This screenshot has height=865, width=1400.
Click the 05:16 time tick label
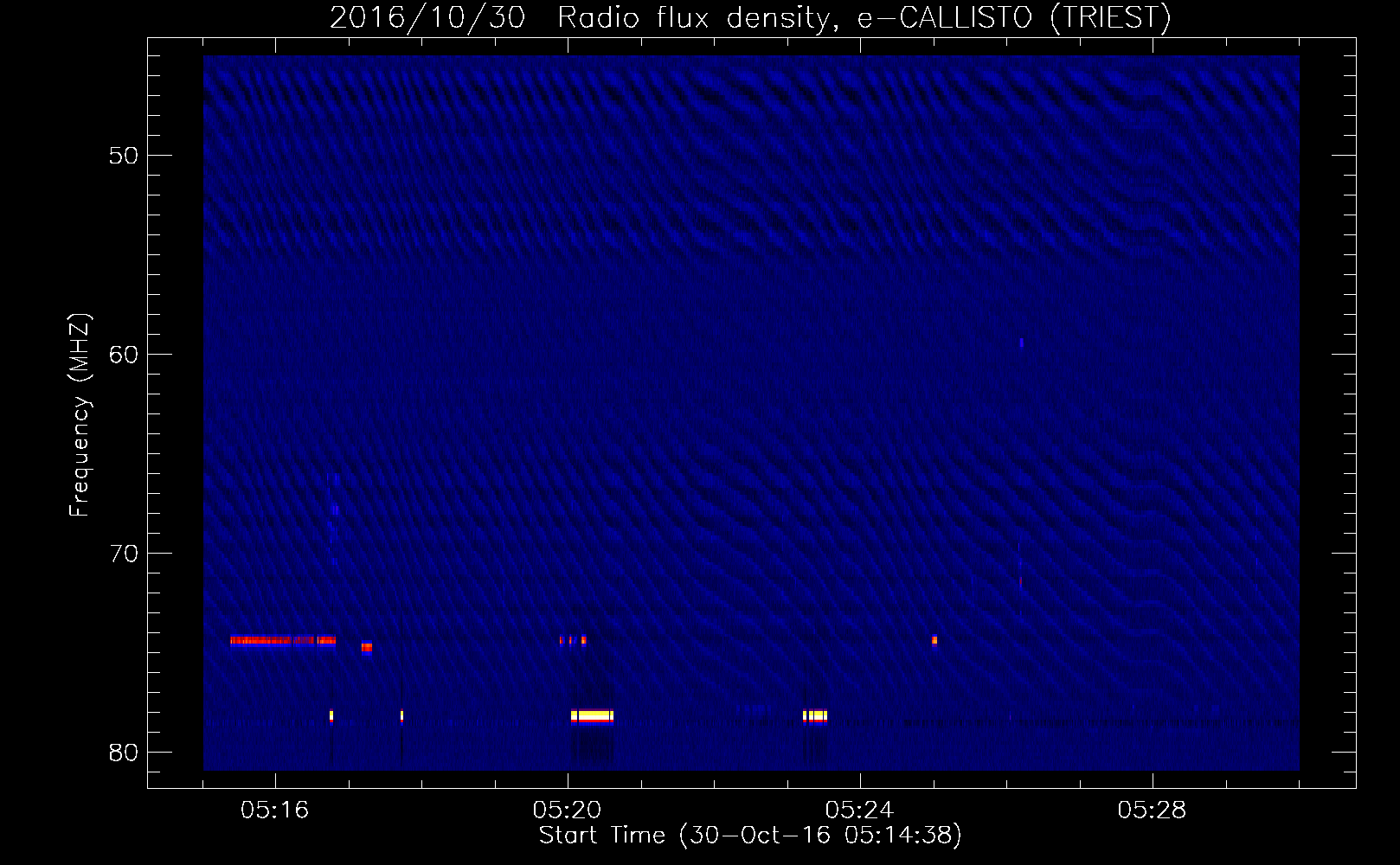click(275, 811)
